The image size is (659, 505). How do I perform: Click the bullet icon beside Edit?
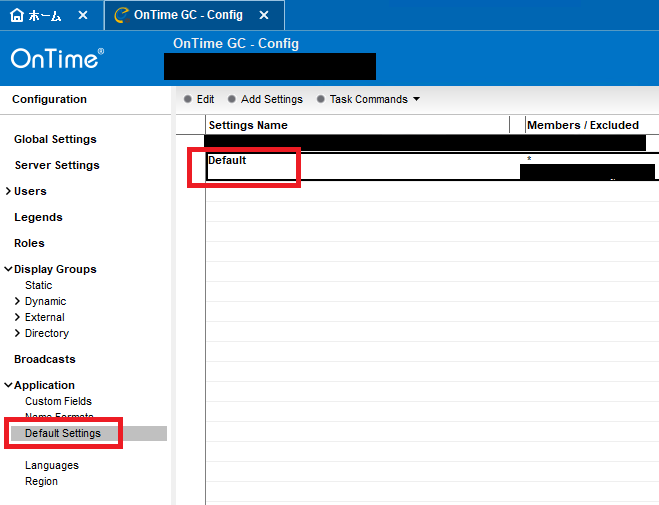coord(188,99)
